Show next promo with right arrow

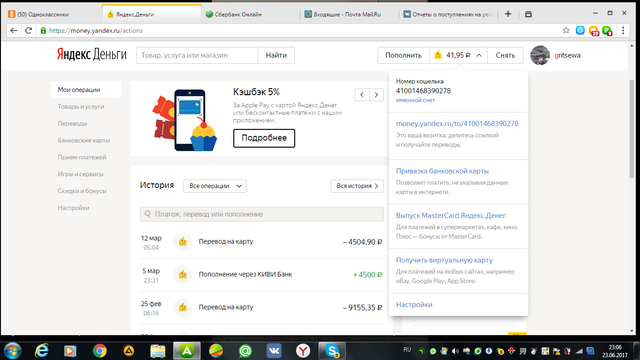point(376,95)
